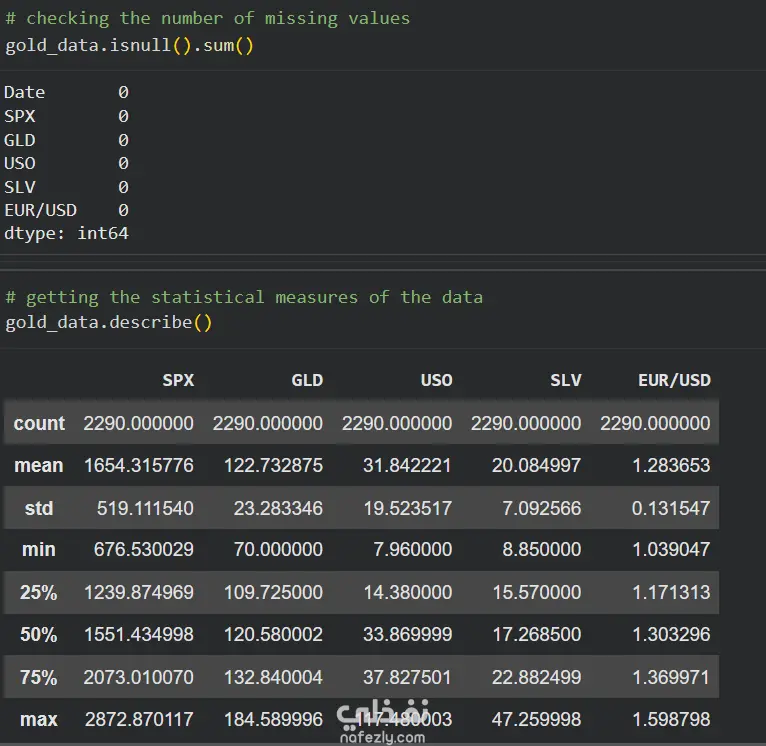Viewport: 766px width, 746px height.
Task: Select GLD 75% value 132.840004
Action: click(274, 678)
